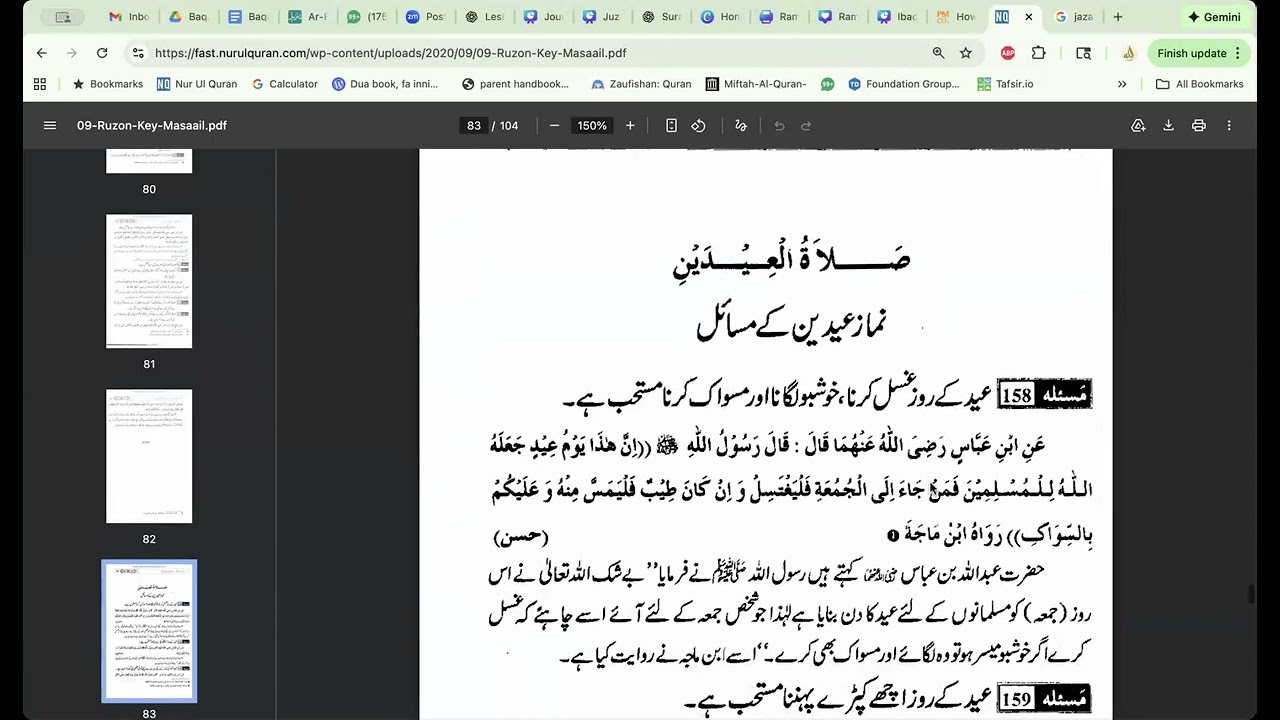This screenshot has width=1280, height=720.
Task: Click the undo annotation icon
Action: click(779, 125)
